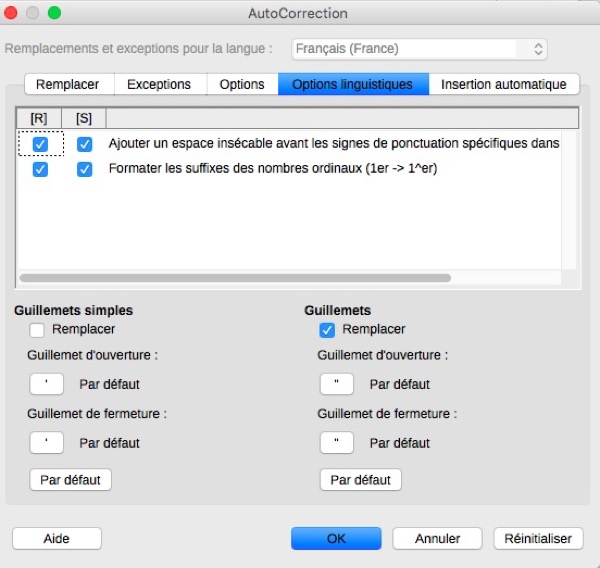This screenshot has width=600, height=568.
Task: Select the Options tab
Action: click(x=242, y=85)
